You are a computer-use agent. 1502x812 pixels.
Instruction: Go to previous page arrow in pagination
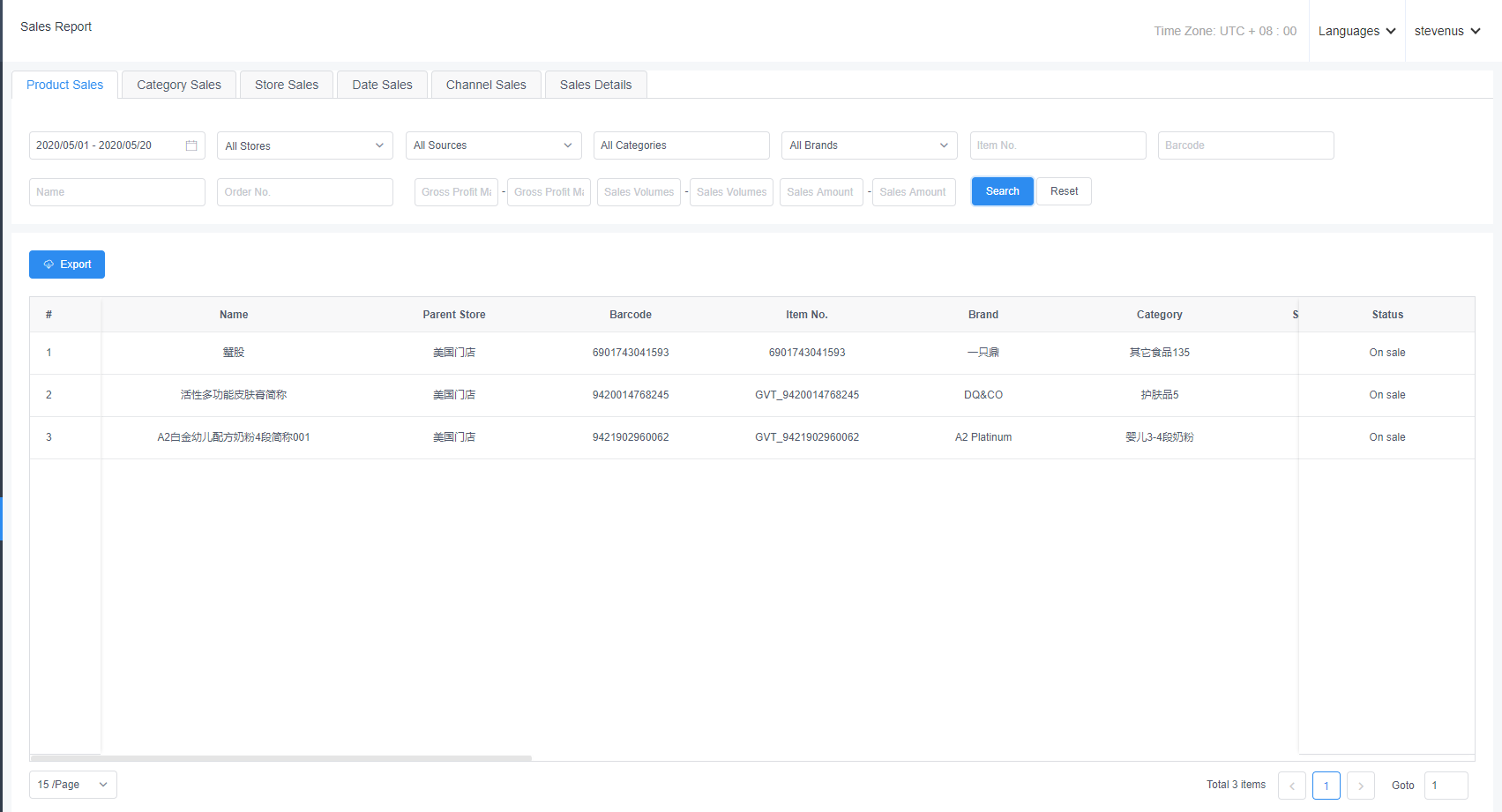click(x=1291, y=786)
